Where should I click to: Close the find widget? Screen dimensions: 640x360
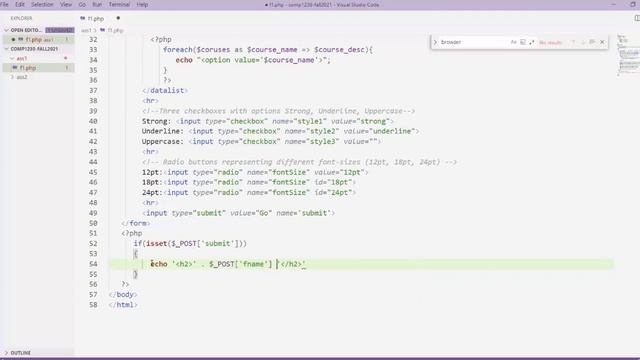pyautogui.click(x=602, y=42)
